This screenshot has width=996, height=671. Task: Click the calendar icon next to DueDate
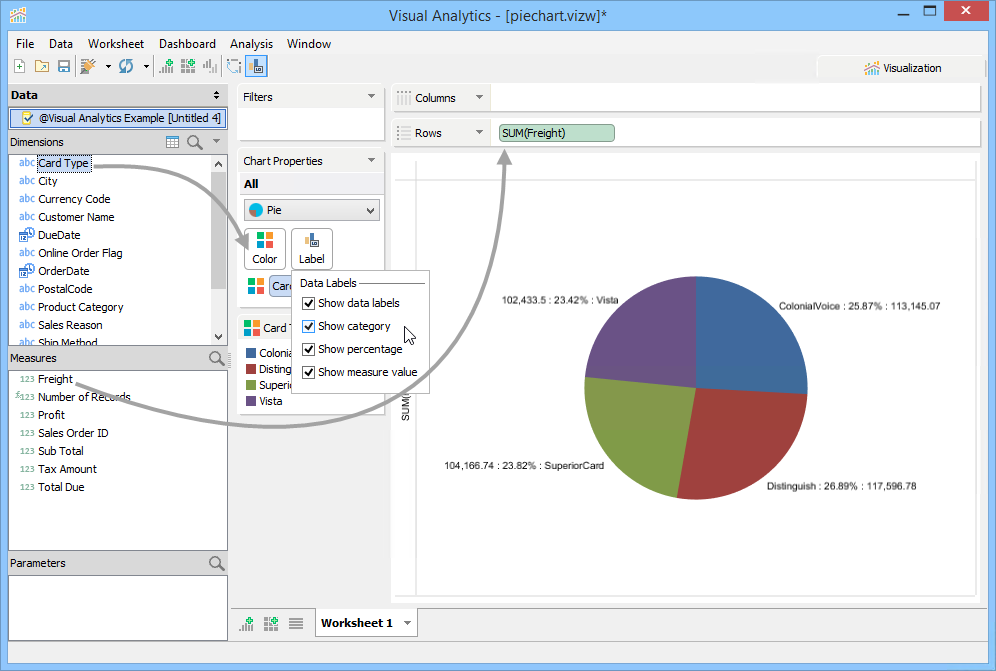coord(27,235)
